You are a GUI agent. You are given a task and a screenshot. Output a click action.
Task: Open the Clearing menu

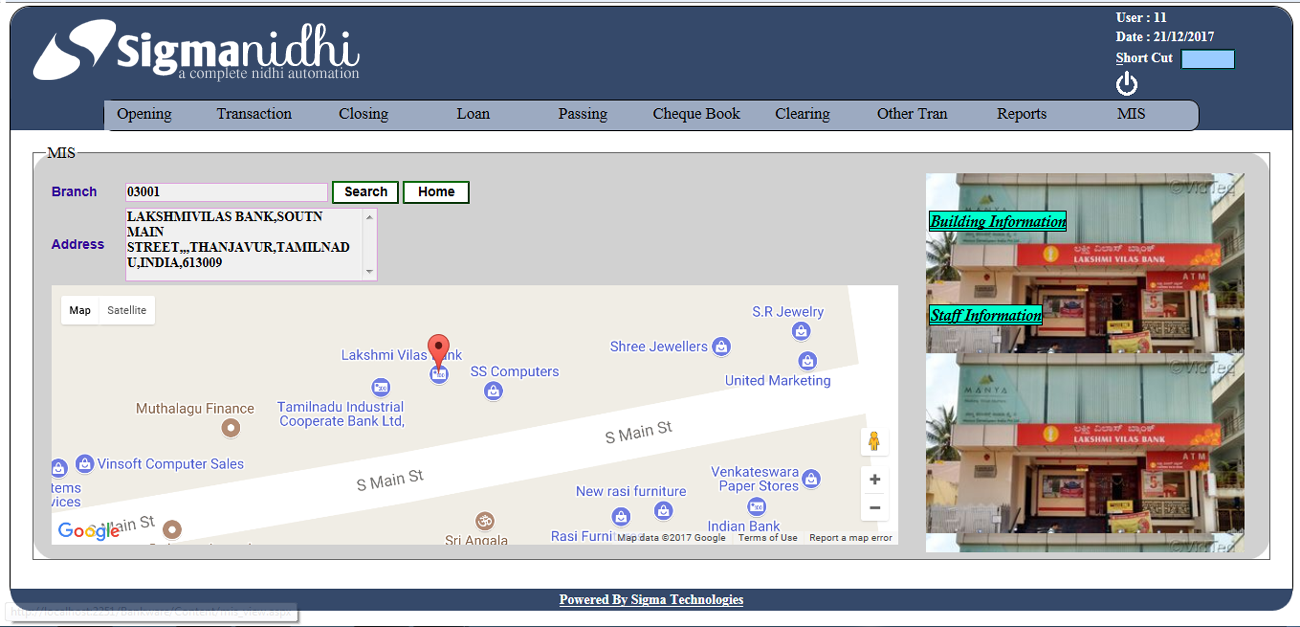point(802,114)
